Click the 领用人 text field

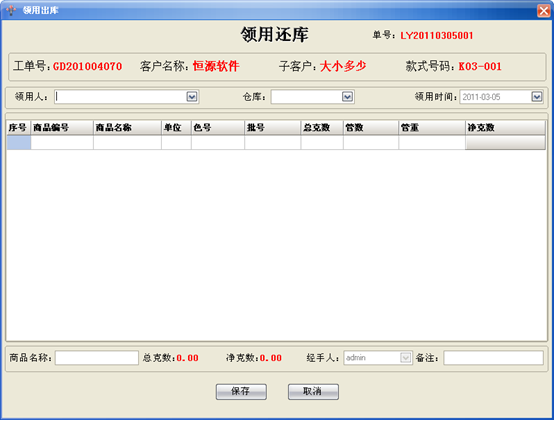121,97
